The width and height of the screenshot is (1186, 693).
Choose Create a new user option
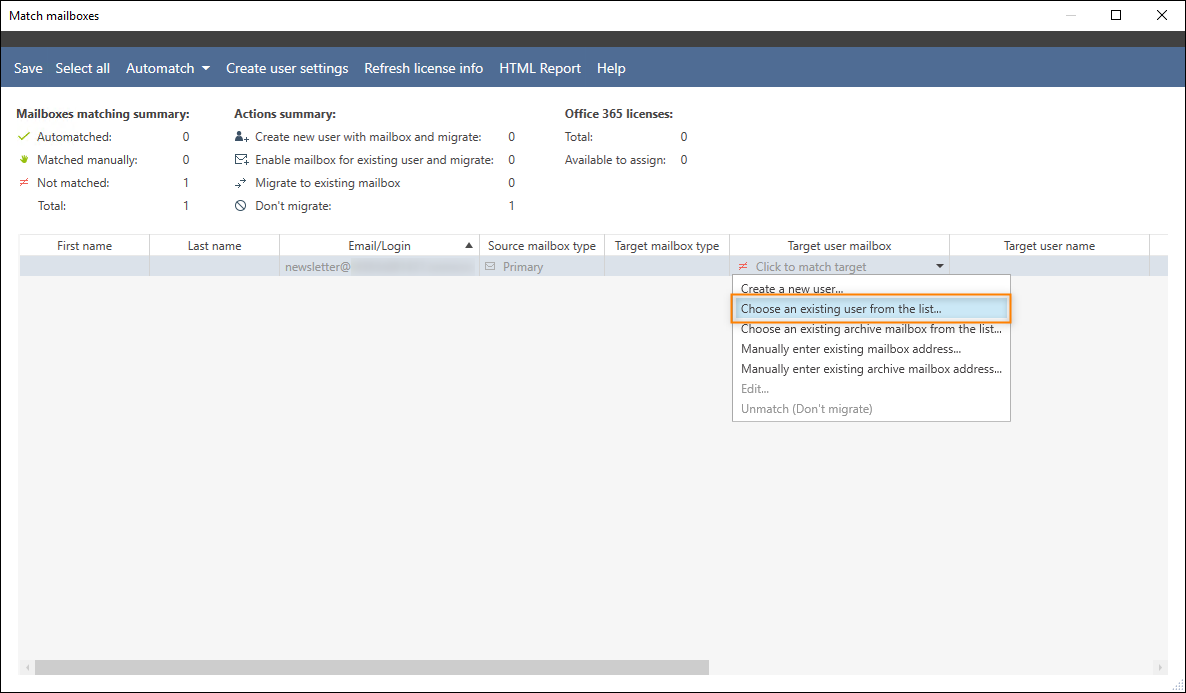[x=871, y=288]
